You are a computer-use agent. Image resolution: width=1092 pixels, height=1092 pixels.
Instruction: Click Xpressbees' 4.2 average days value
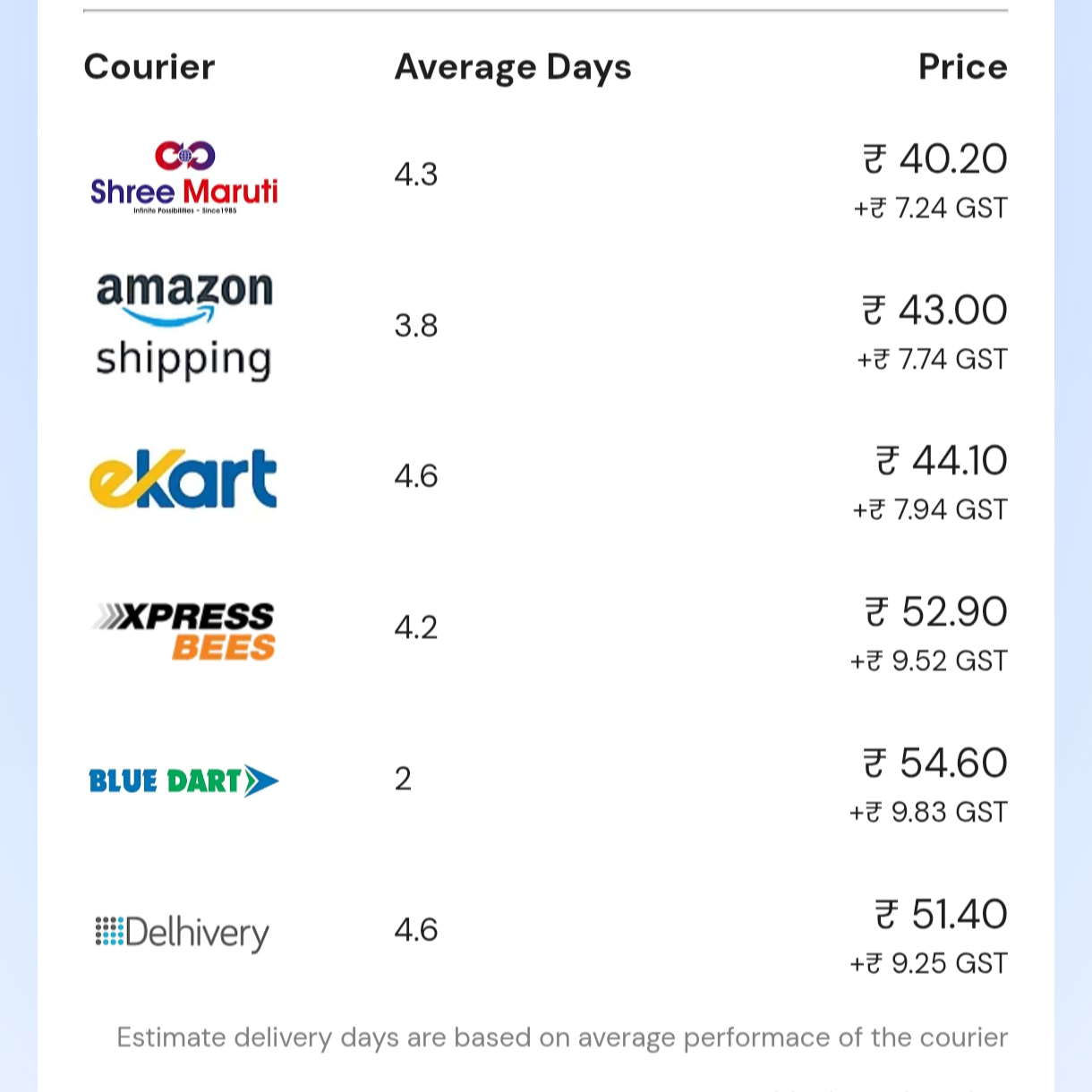[x=416, y=627]
